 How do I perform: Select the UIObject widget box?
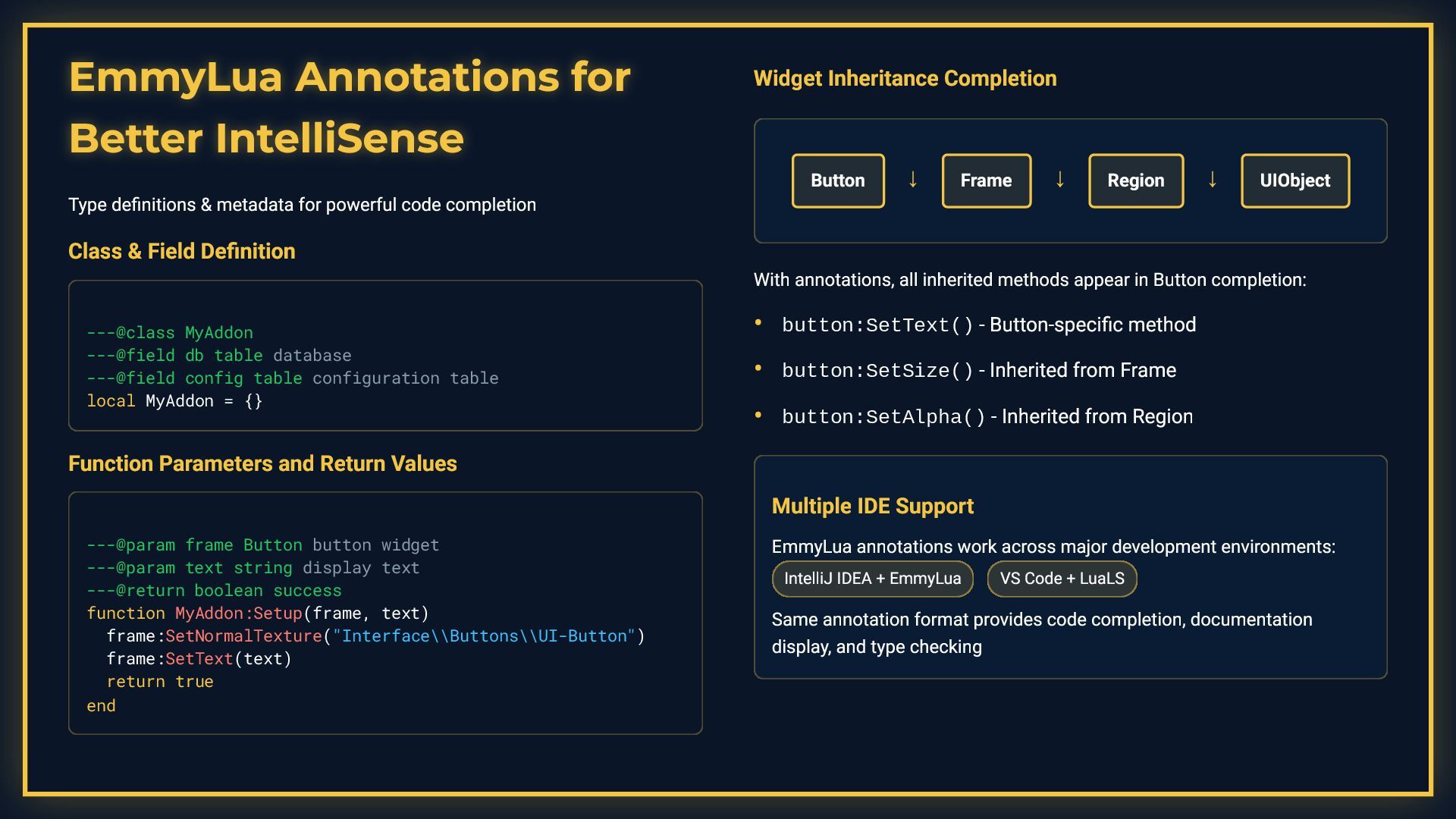pyautogui.click(x=1294, y=180)
